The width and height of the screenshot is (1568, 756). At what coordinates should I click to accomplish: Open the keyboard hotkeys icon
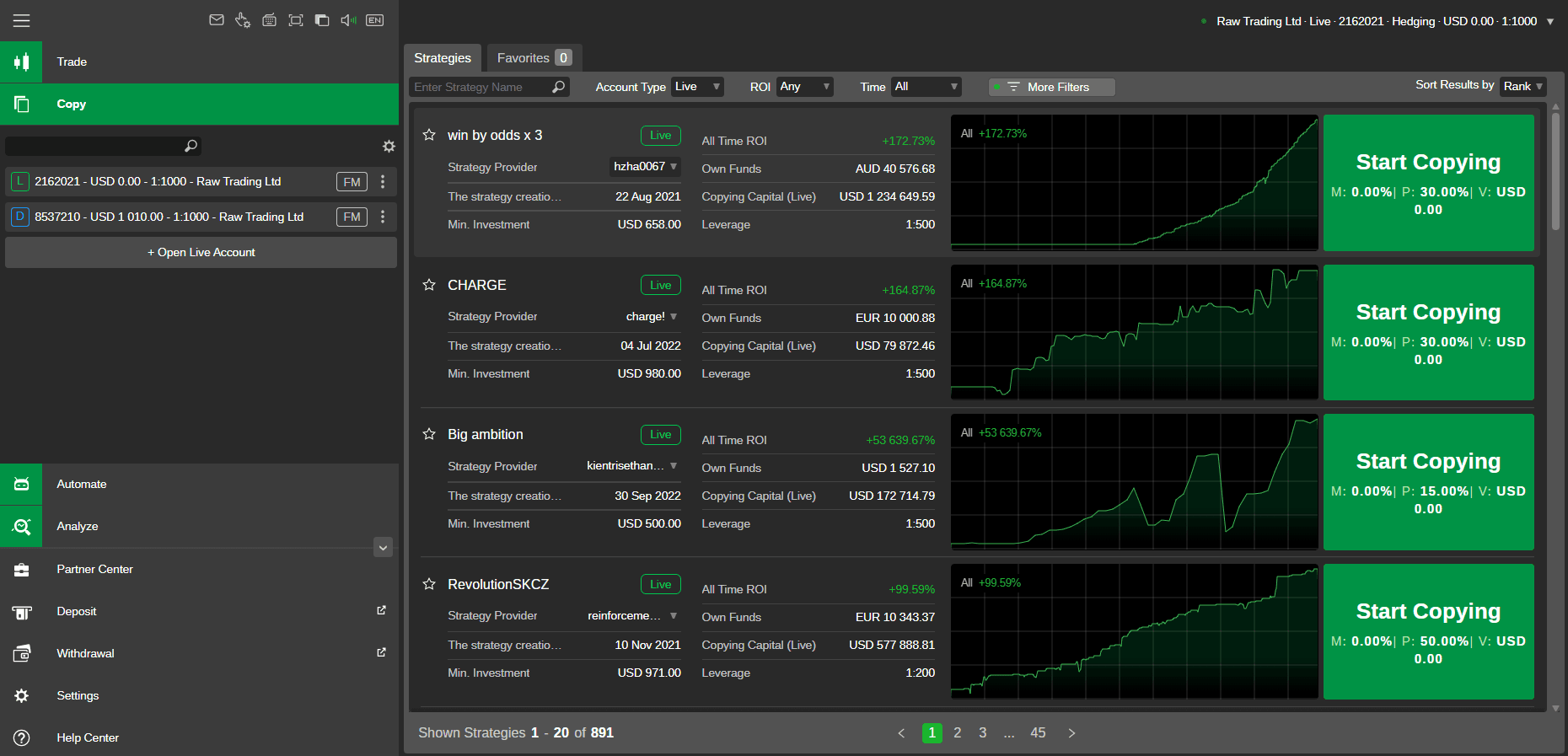tap(270, 20)
